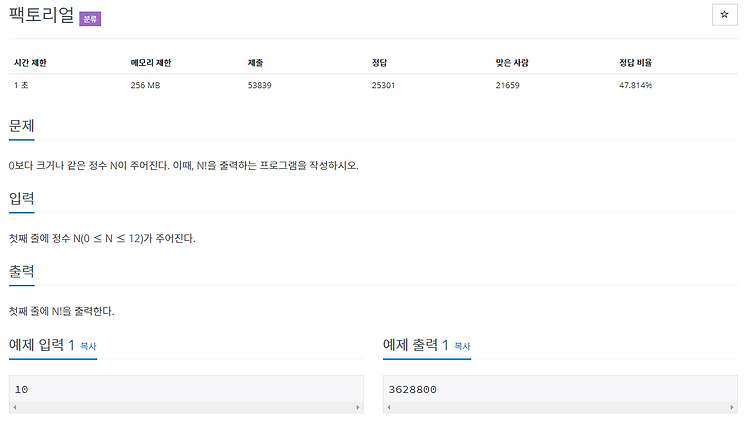Screen dimensions: 750x423
Task: Click the 정답 column header
Action: [379, 63]
